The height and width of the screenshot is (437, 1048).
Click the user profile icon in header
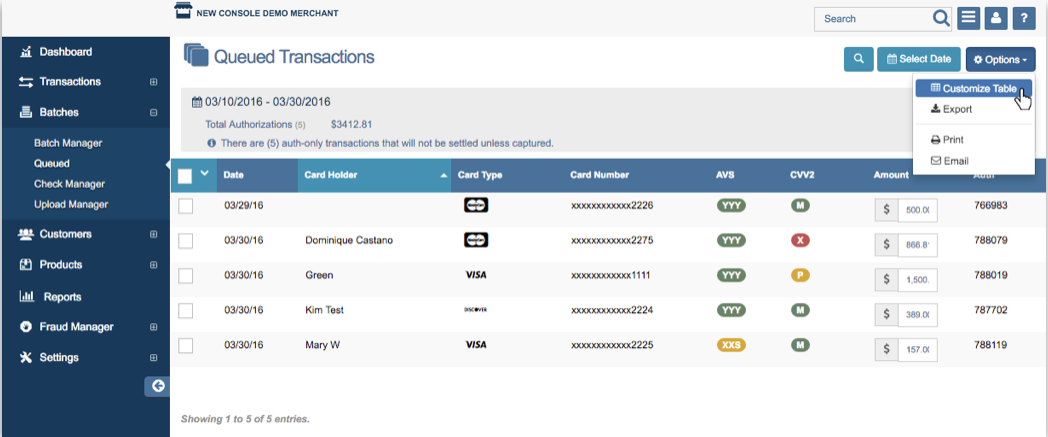coord(995,18)
